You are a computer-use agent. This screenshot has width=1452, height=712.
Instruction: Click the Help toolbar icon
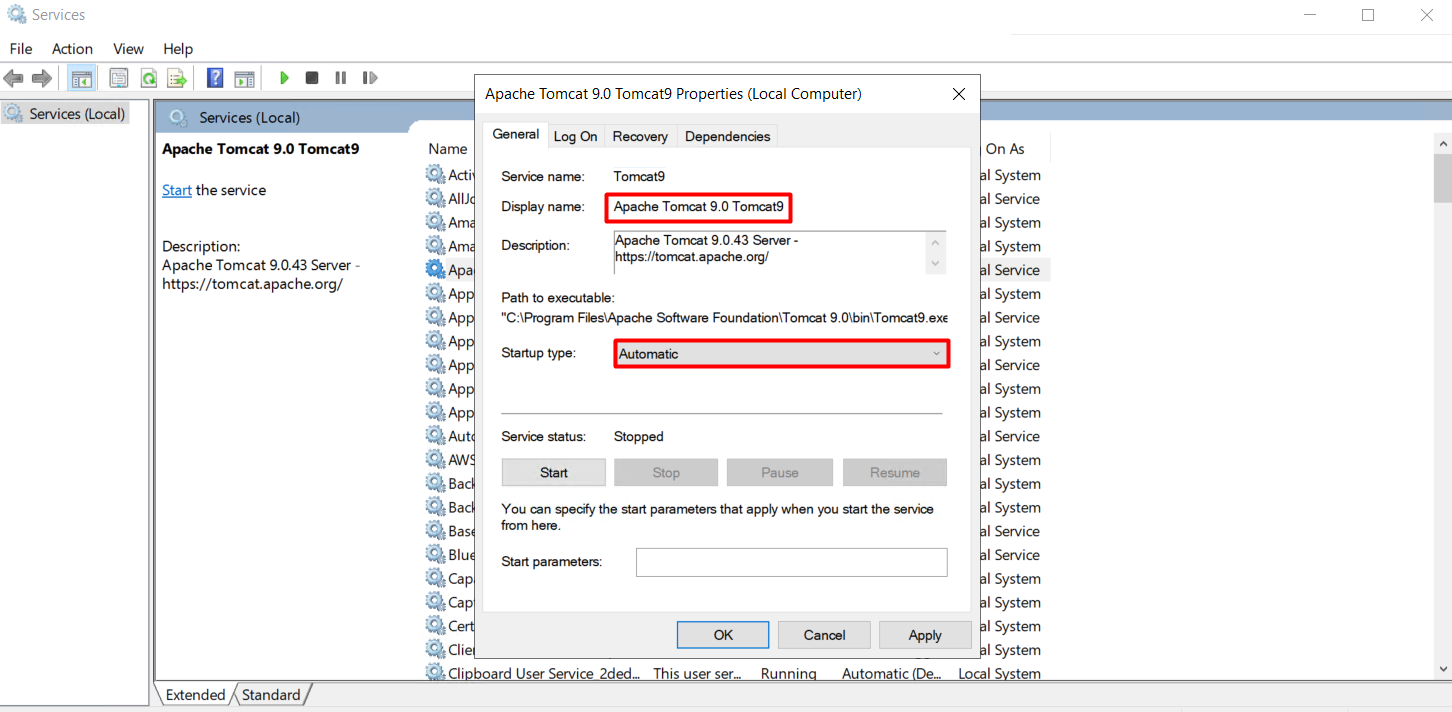(214, 77)
